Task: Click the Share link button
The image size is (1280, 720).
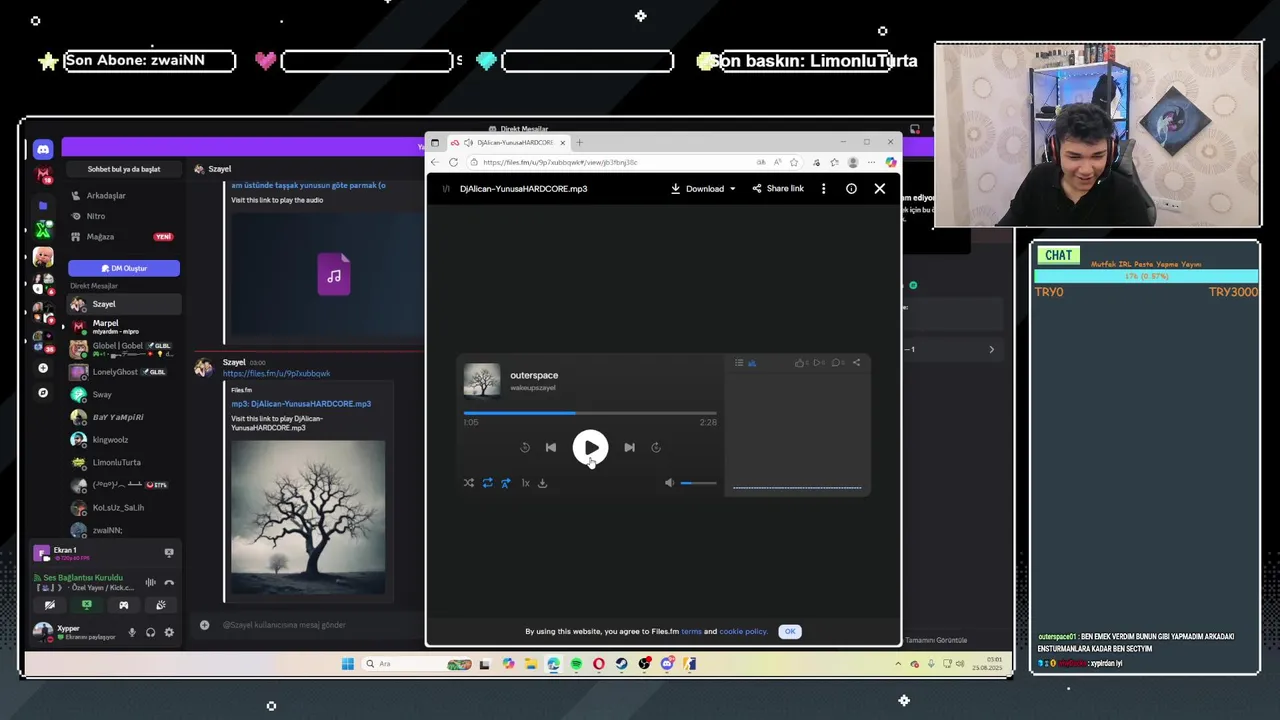Action: tap(778, 188)
